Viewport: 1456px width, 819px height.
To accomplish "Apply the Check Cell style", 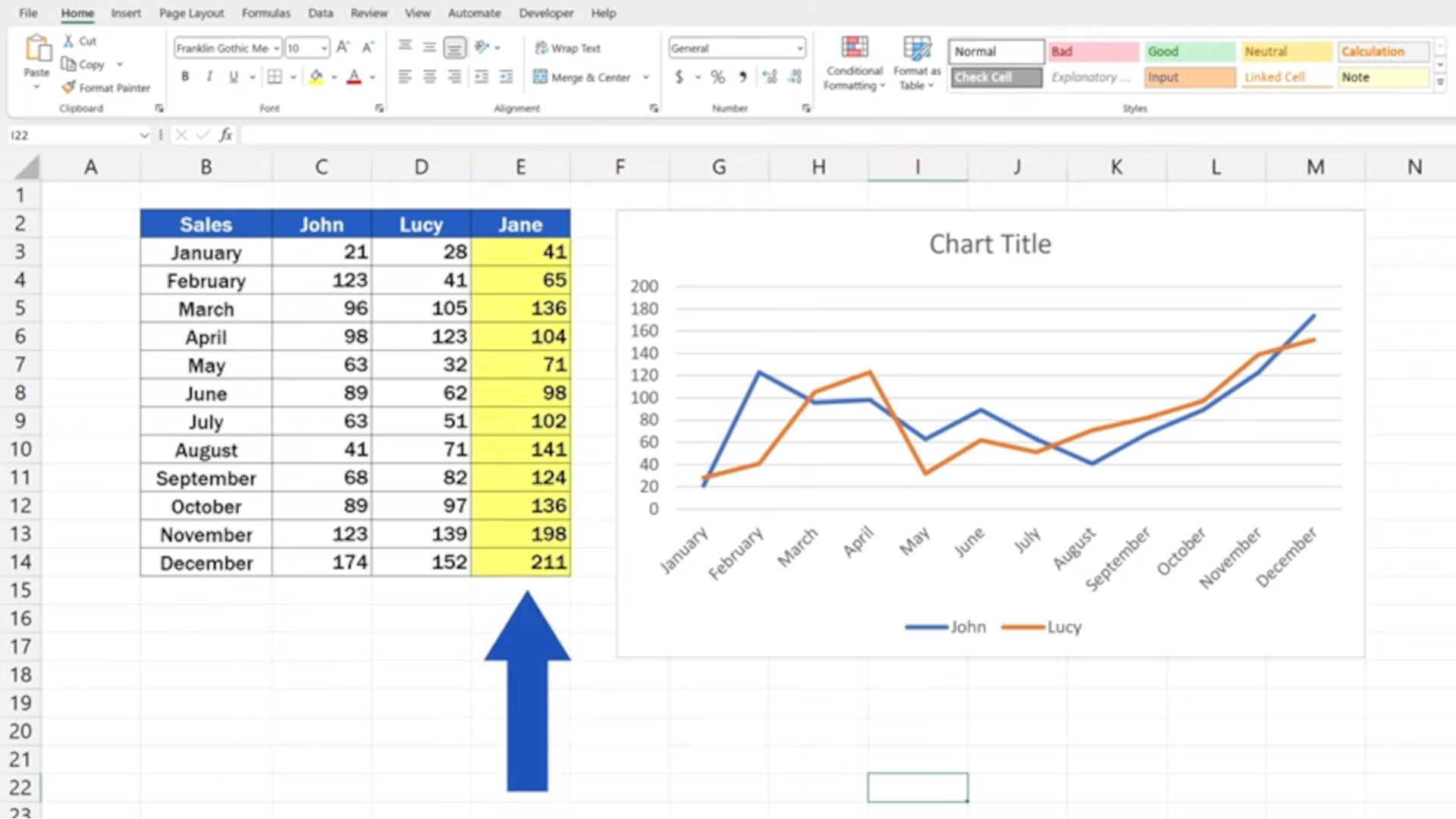I will tap(995, 77).
